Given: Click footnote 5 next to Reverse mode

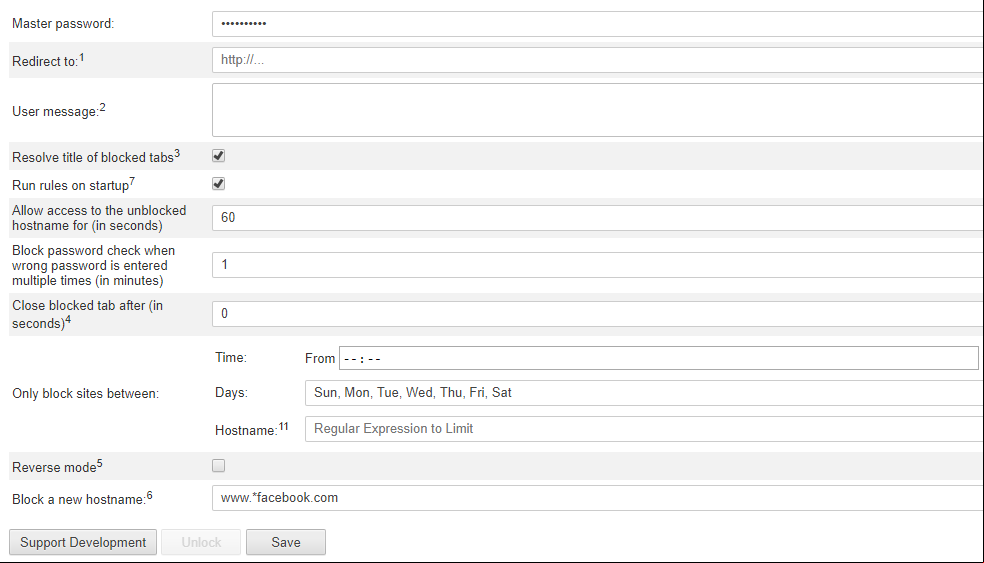Looking at the screenshot, I should [100, 464].
